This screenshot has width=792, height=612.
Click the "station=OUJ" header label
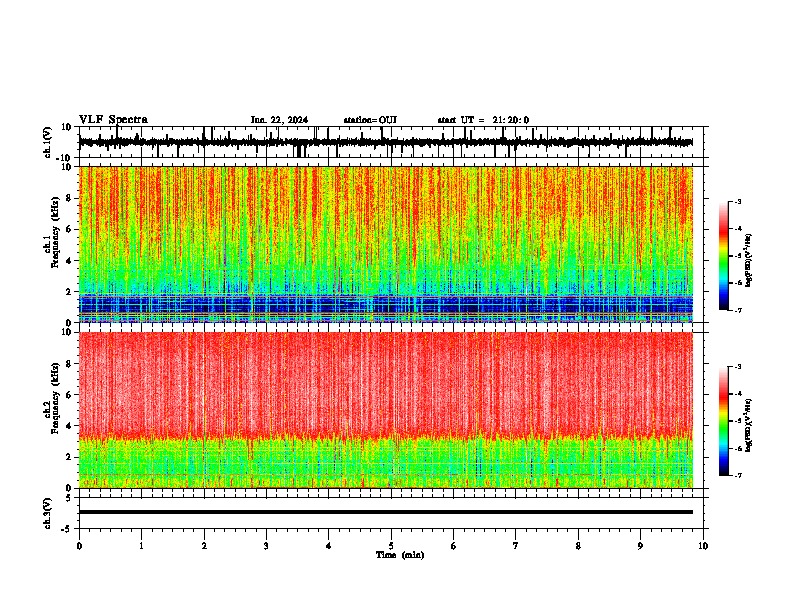point(370,120)
